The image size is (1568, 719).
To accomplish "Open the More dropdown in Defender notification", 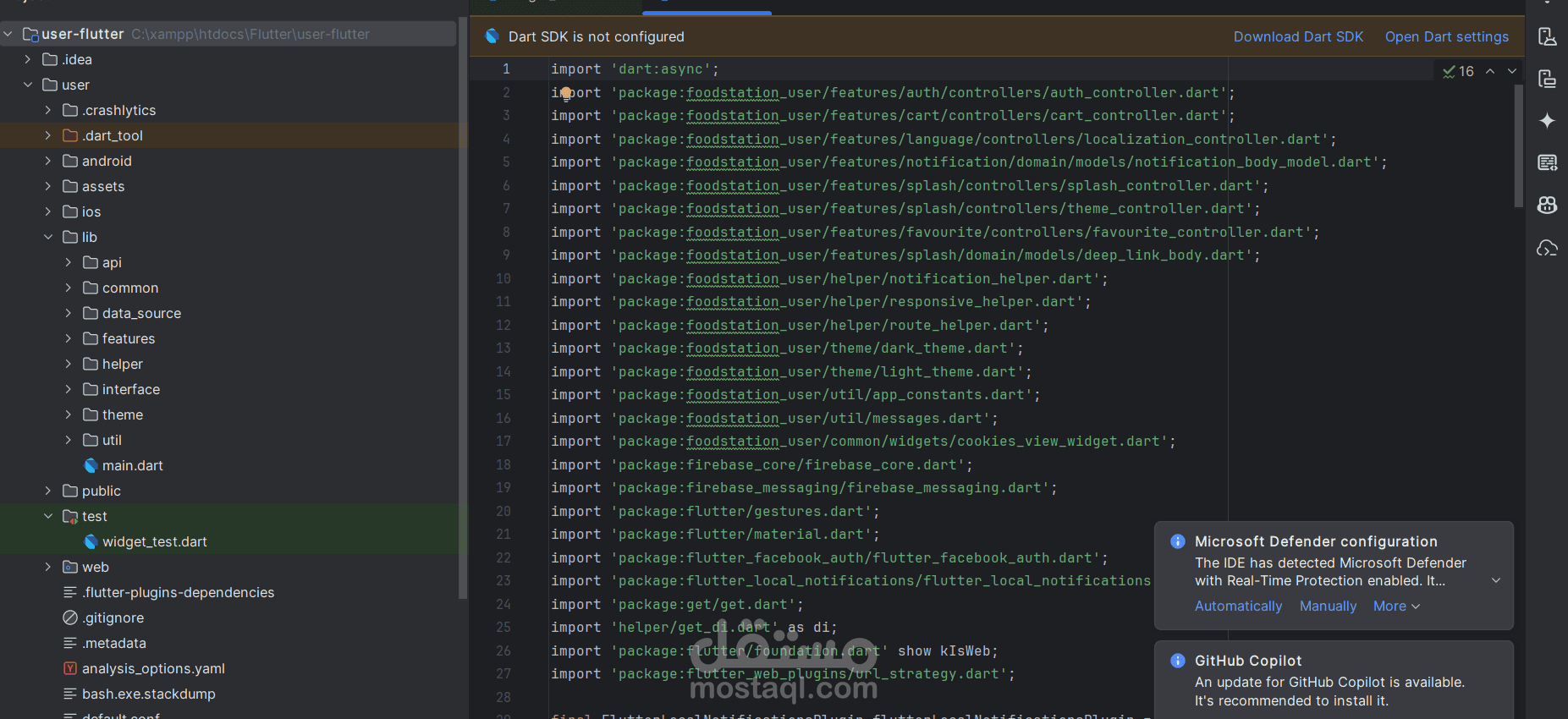I will (x=1396, y=606).
